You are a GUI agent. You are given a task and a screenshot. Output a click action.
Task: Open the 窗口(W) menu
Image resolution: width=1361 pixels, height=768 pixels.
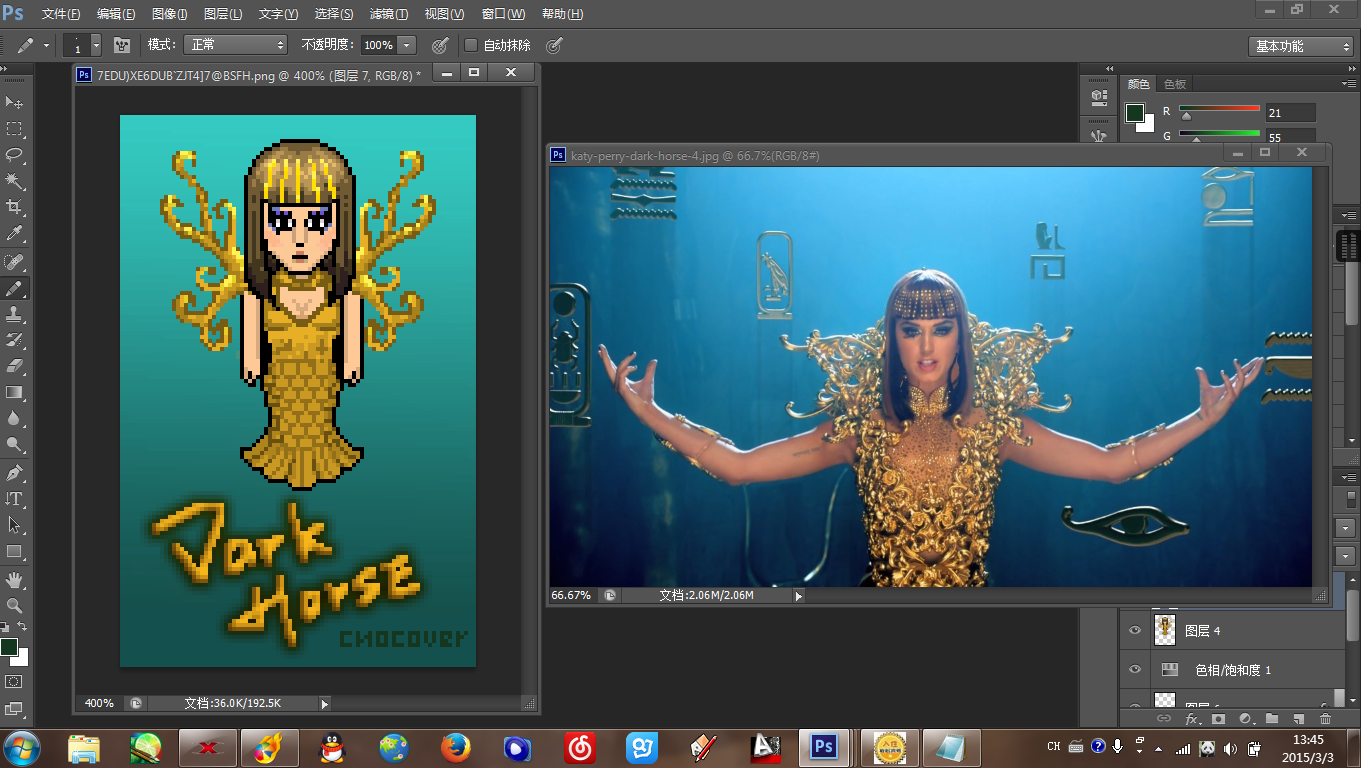tap(503, 14)
